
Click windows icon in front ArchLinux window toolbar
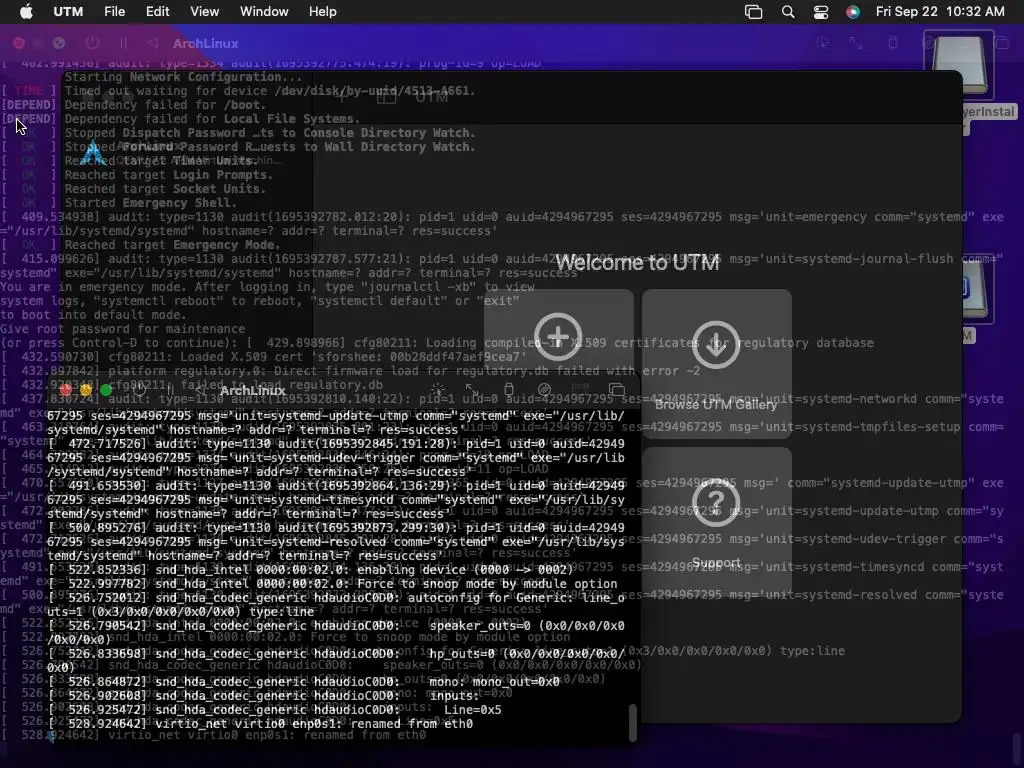tap(616, 390)
